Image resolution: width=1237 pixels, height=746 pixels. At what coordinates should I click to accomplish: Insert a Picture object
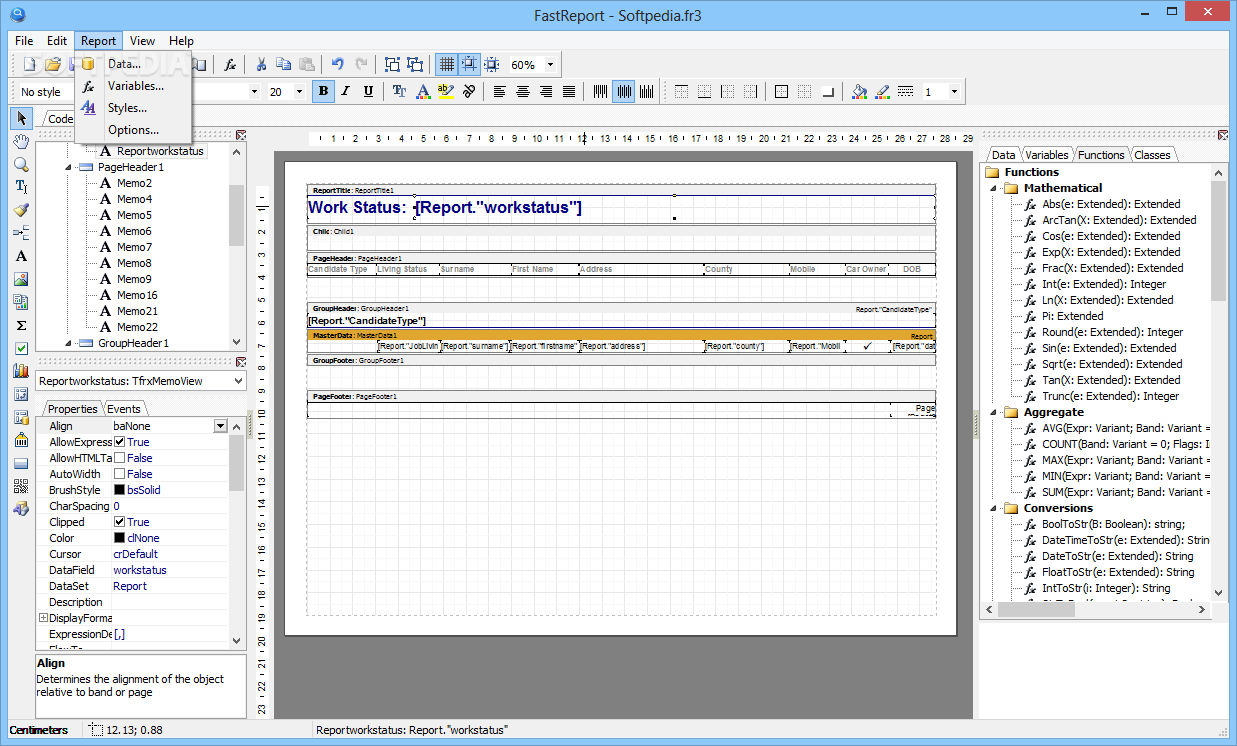[21, 279]
